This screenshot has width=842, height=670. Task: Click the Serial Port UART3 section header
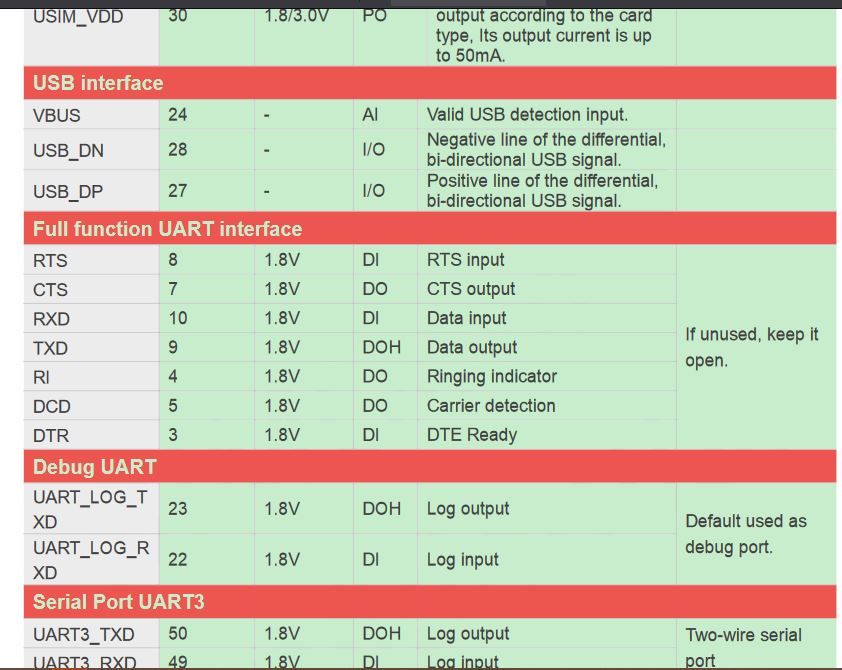pyautogui.click(x=119, y=602)
